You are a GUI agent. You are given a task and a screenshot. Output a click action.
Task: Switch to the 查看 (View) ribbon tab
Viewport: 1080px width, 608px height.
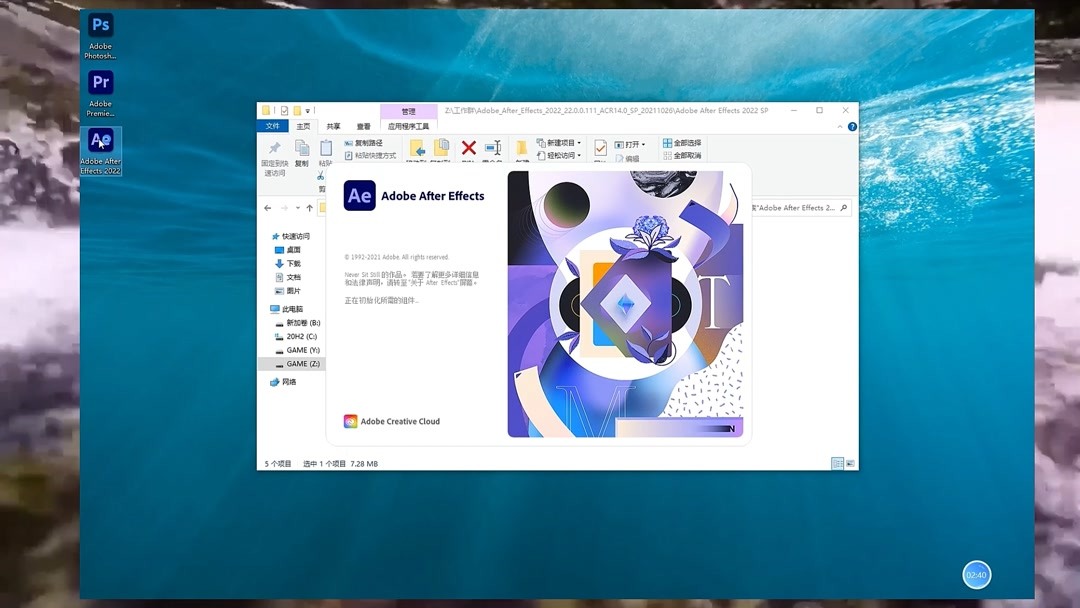[x=362, y=125]
